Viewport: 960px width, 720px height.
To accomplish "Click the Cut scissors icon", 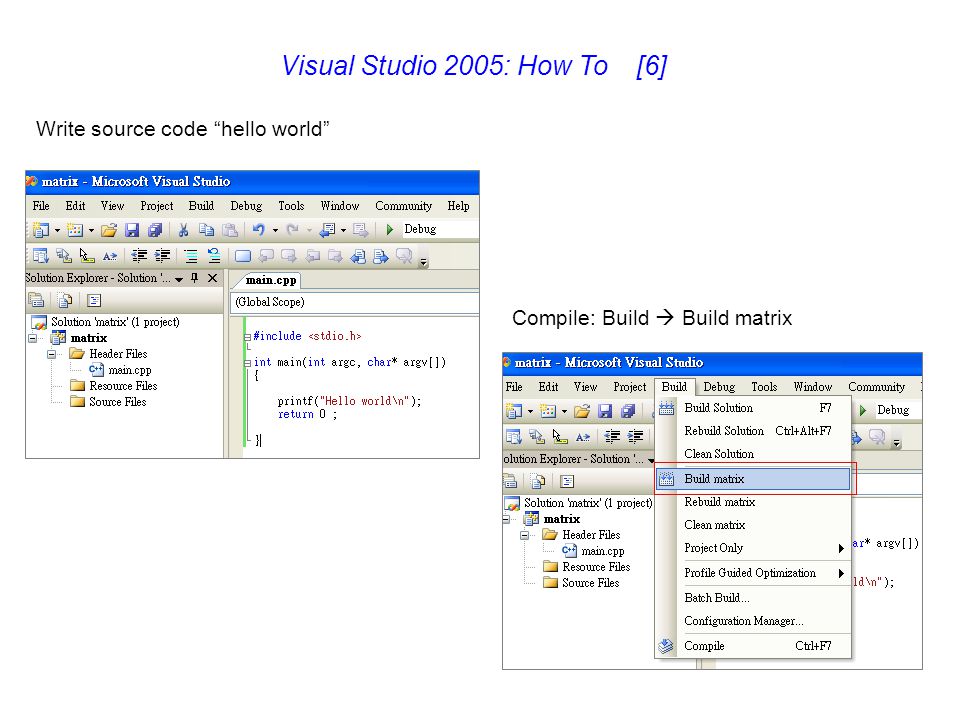I will 182,230.
